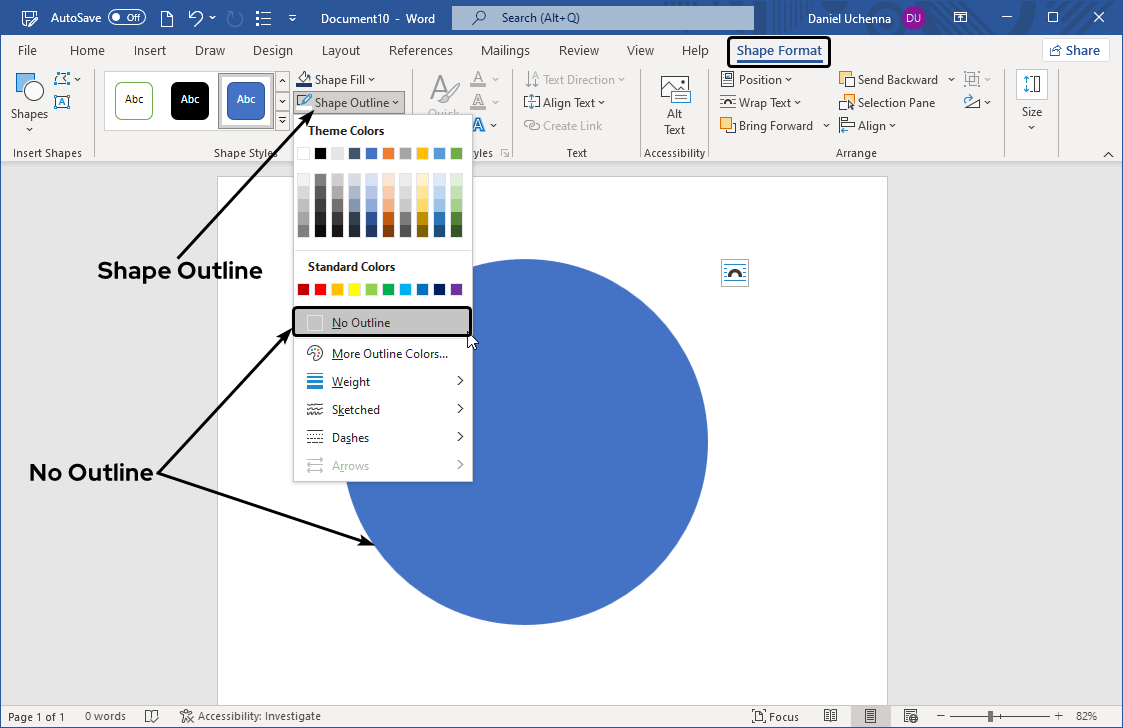This screenshot has height=728, width=1123.
Task: Click the Undo arrow icon
Action: (197, 18)
